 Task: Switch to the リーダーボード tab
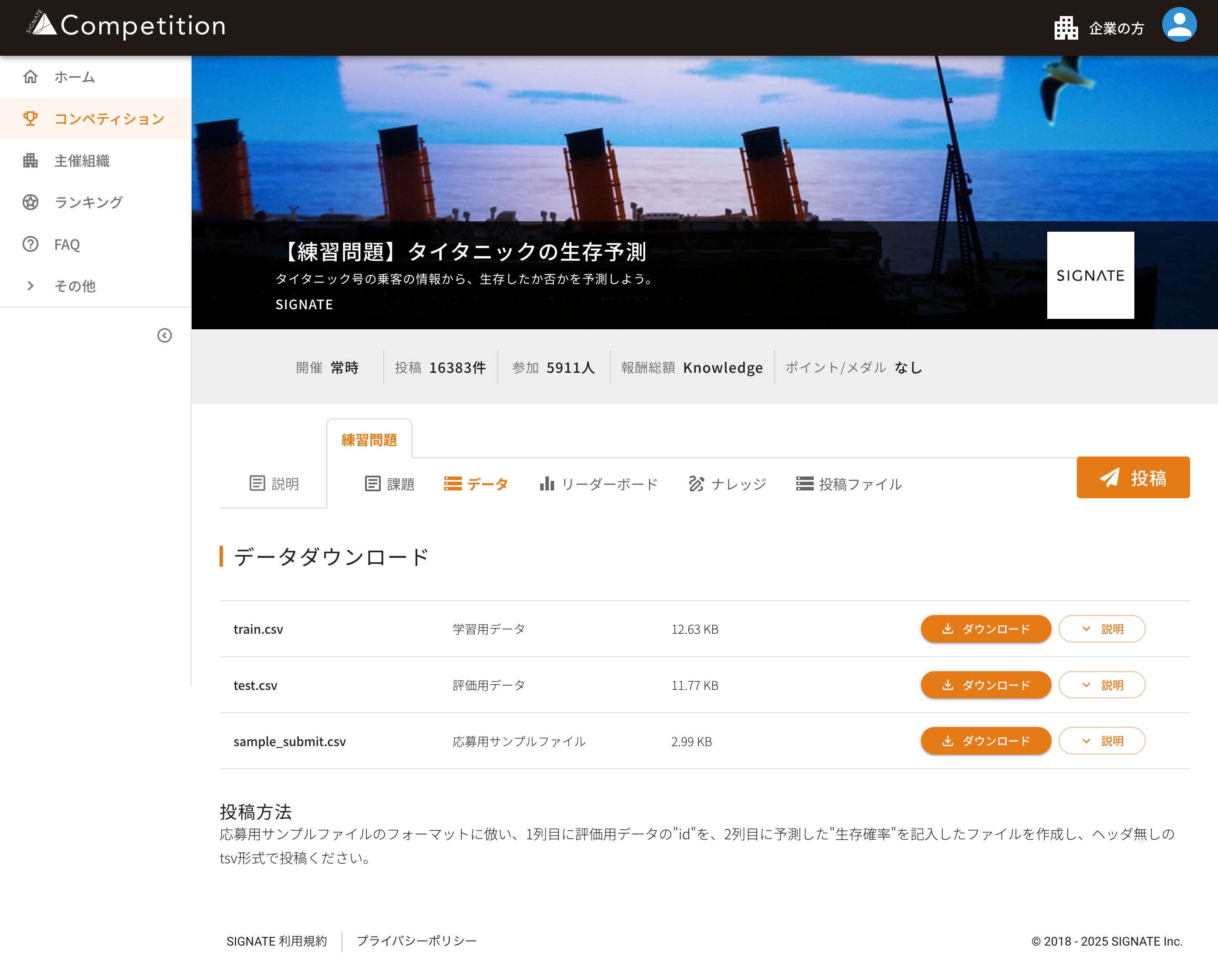[599, 484]
